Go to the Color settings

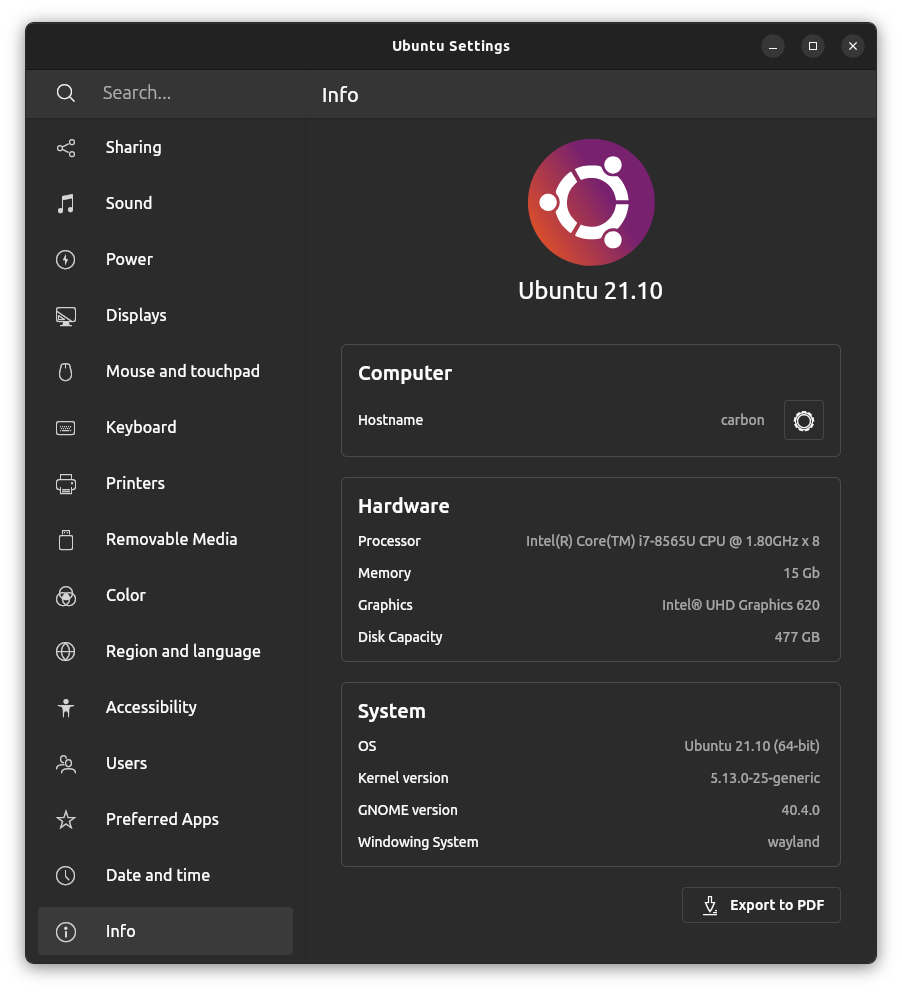pos(165,595)
